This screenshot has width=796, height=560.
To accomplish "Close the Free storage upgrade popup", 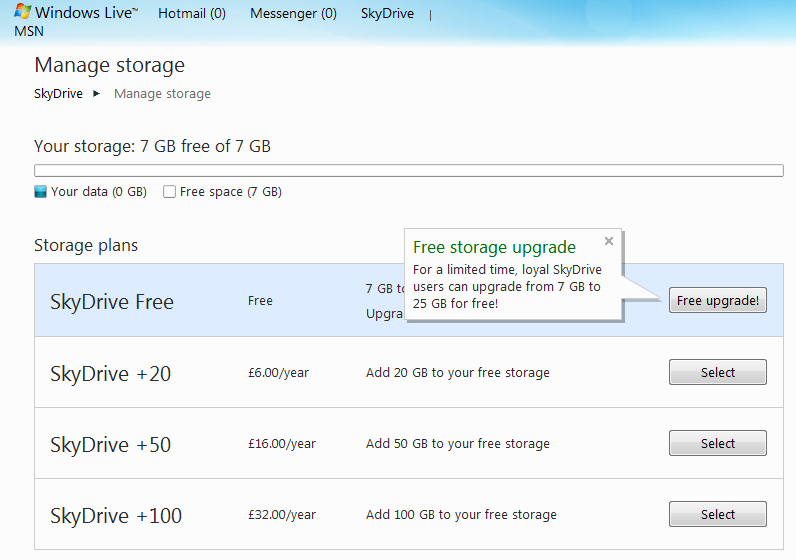I will (x=609, y=241).
